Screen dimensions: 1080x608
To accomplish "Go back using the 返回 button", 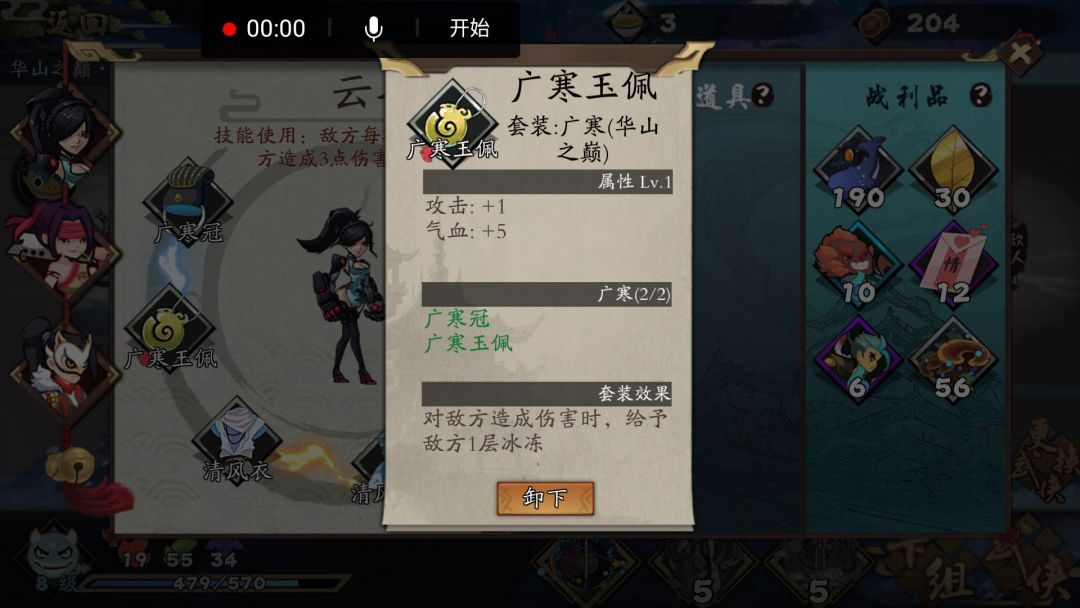I will pyautogui.click(x=76, y=23).
